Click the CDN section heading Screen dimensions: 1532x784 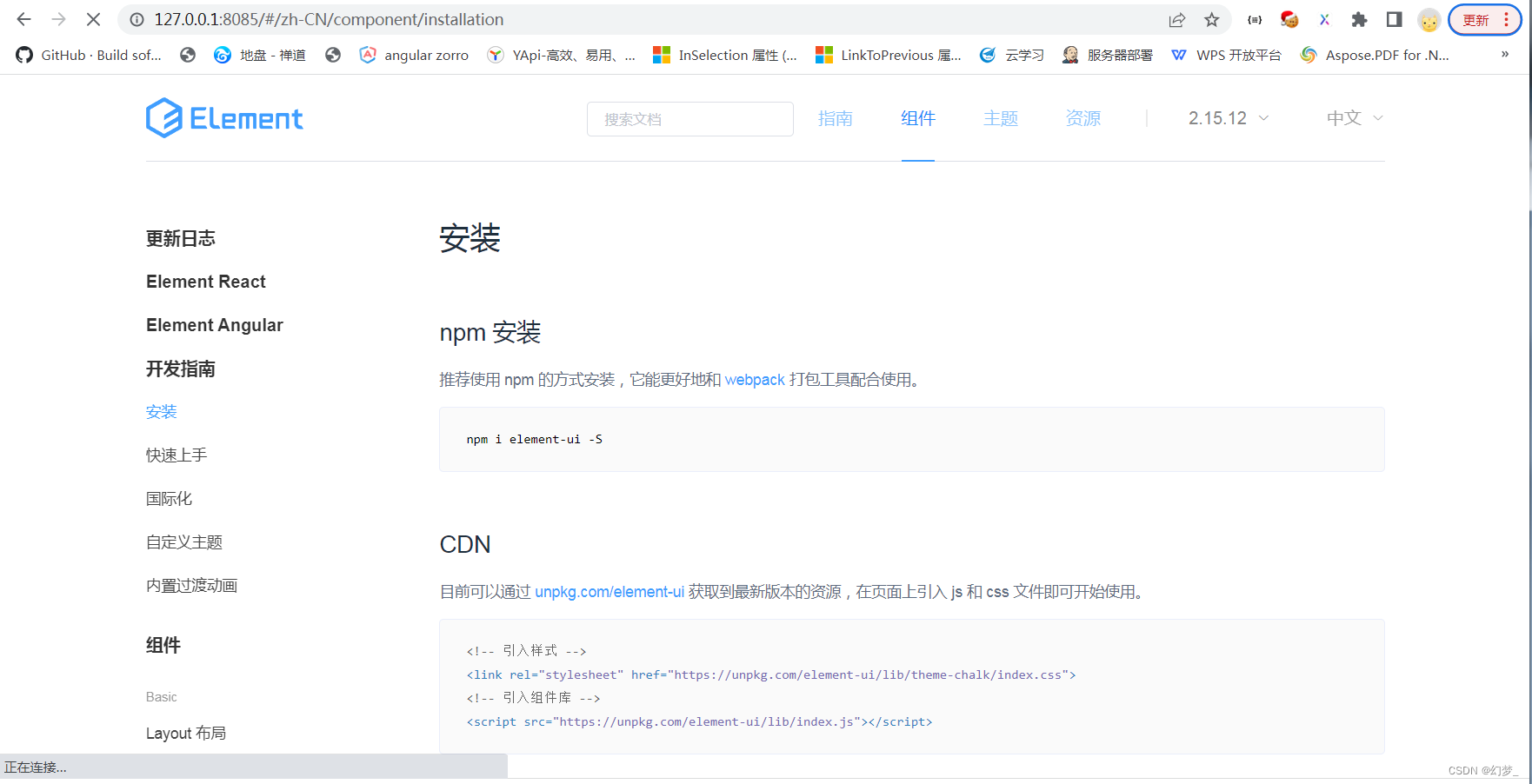[x=465, y=544]
